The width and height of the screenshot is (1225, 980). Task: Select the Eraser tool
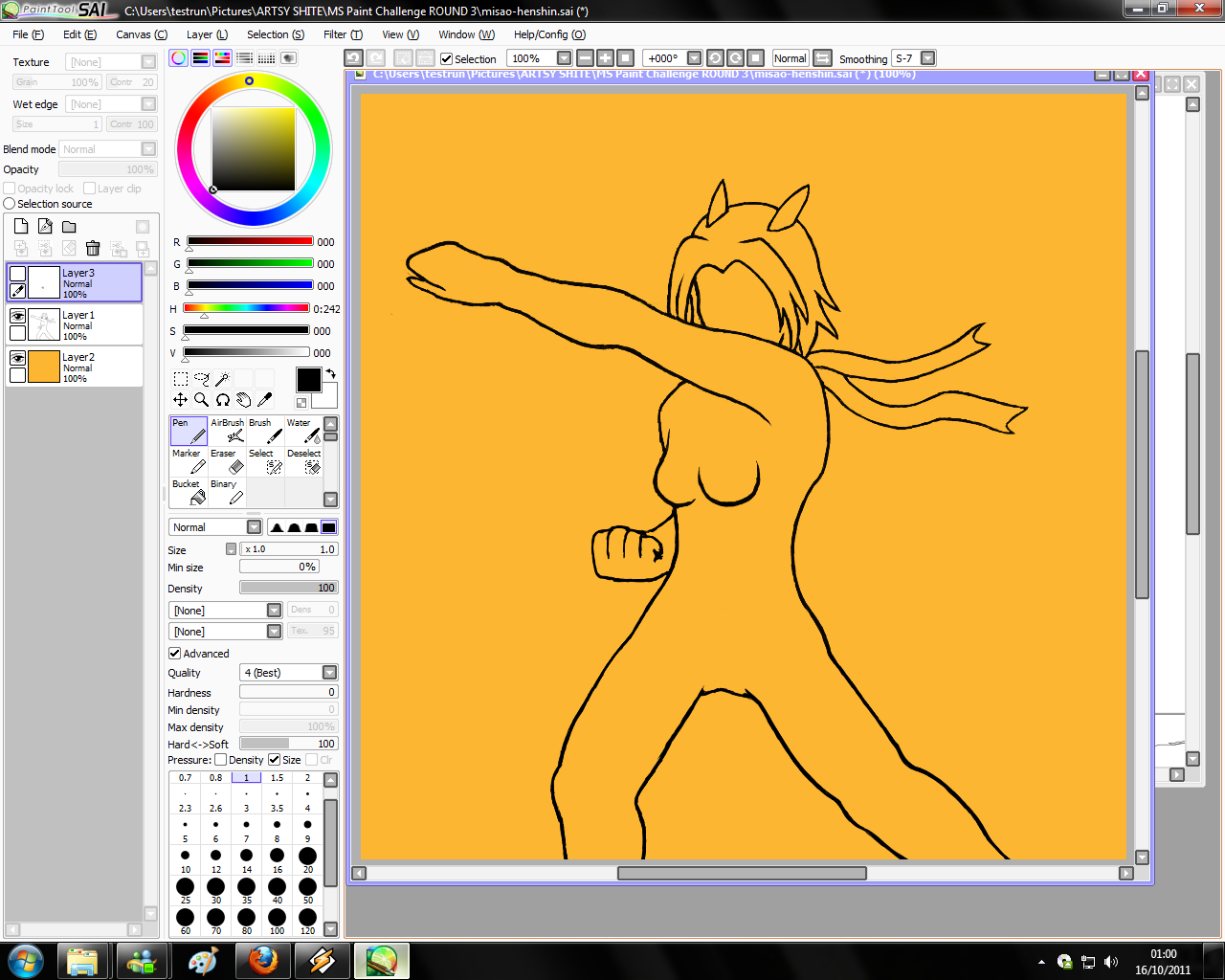pyautogui.click(x=227, y=461)
